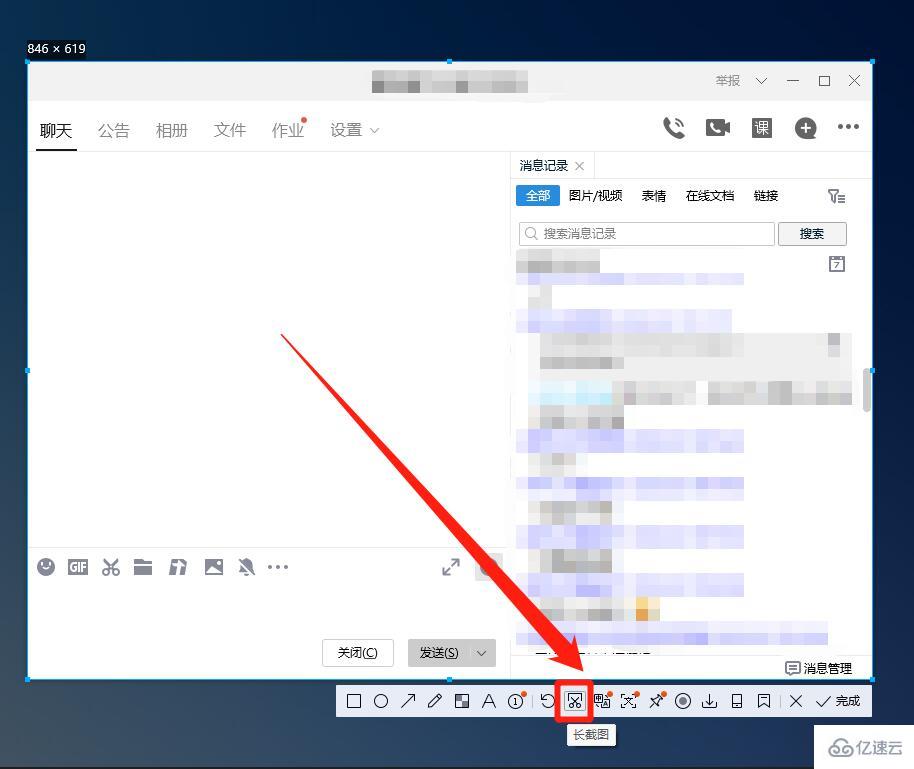Send an image via picture icon
The width and height of the screenshot is (914, 769).
214,567
